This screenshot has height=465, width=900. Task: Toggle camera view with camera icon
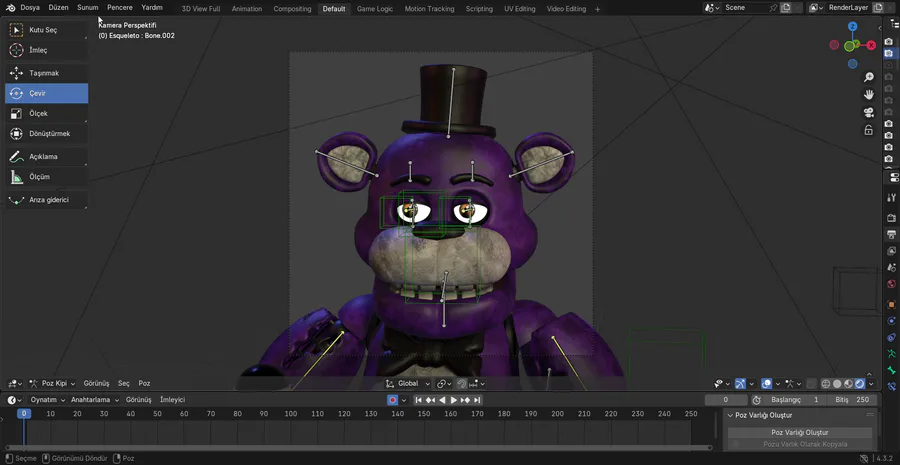[x=869, y=113]
